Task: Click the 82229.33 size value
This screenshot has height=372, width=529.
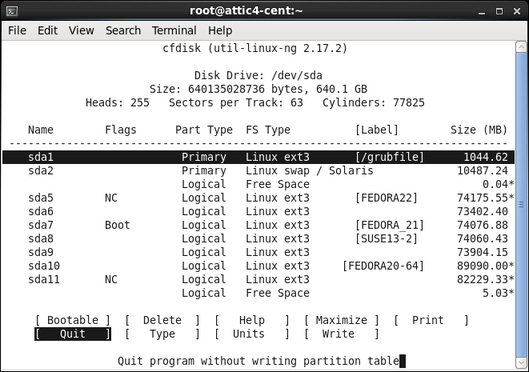Action: 482,280
